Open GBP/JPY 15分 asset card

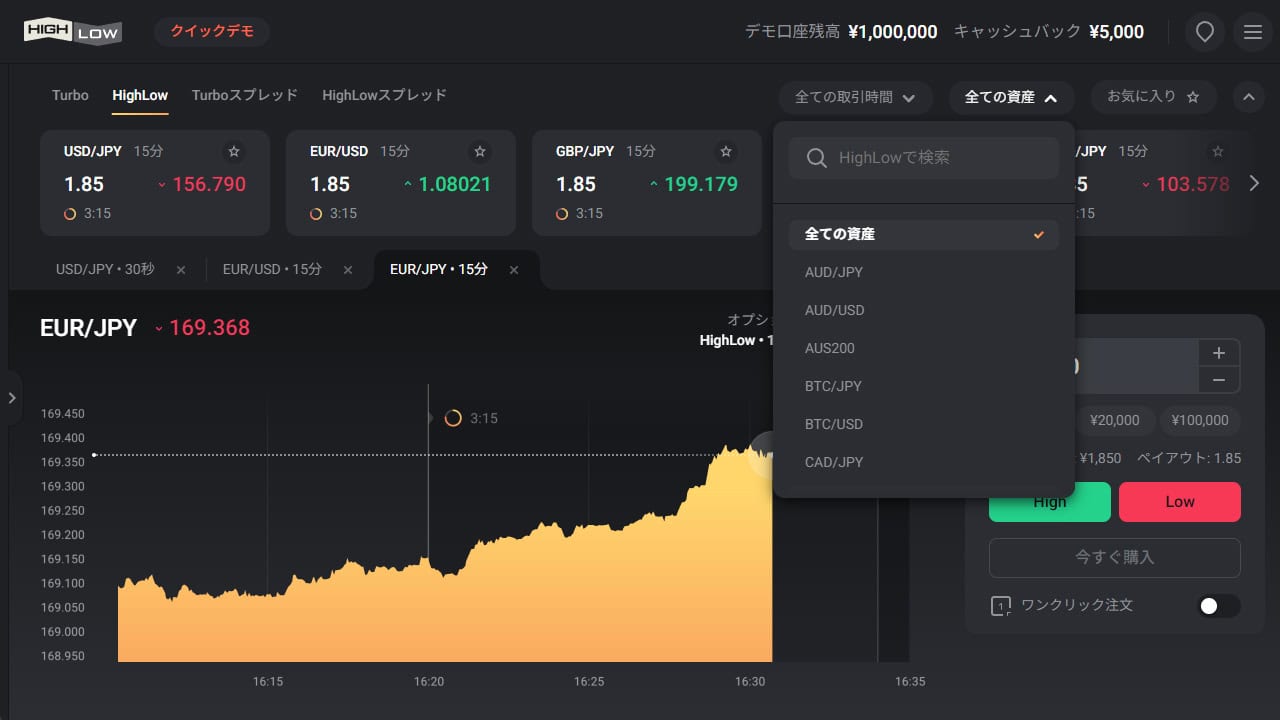647,183
